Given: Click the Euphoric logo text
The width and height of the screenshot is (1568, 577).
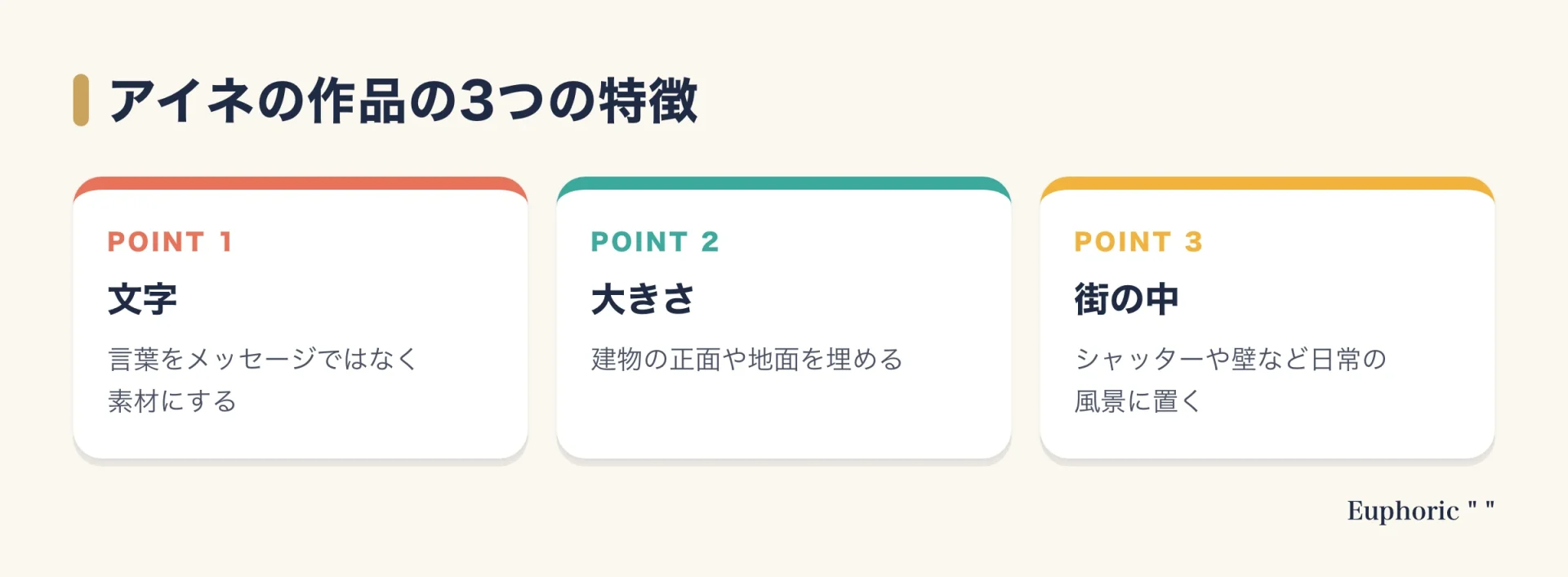Looking at the screenshot, I should [x=1402, y=511].
